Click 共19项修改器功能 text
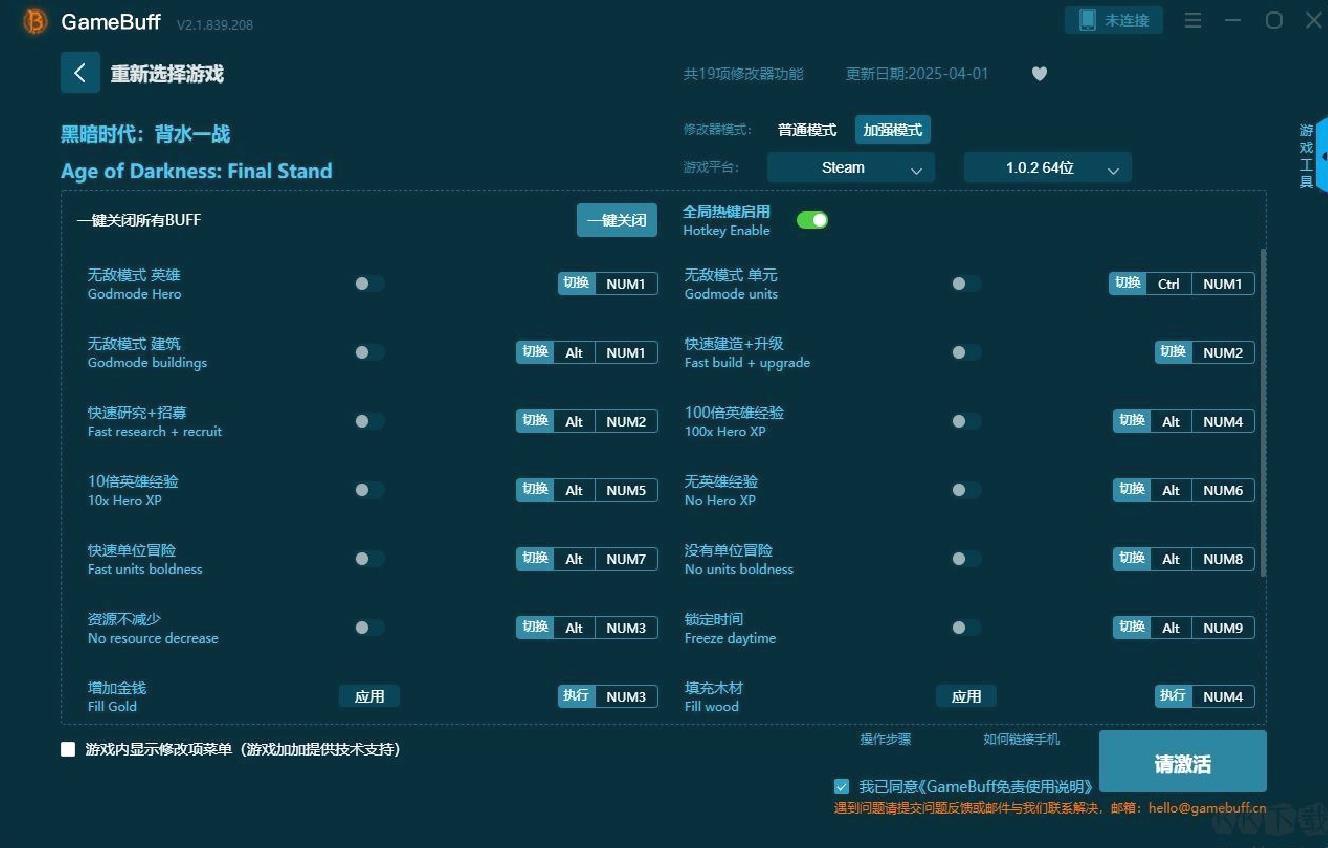 click(743, 73)
